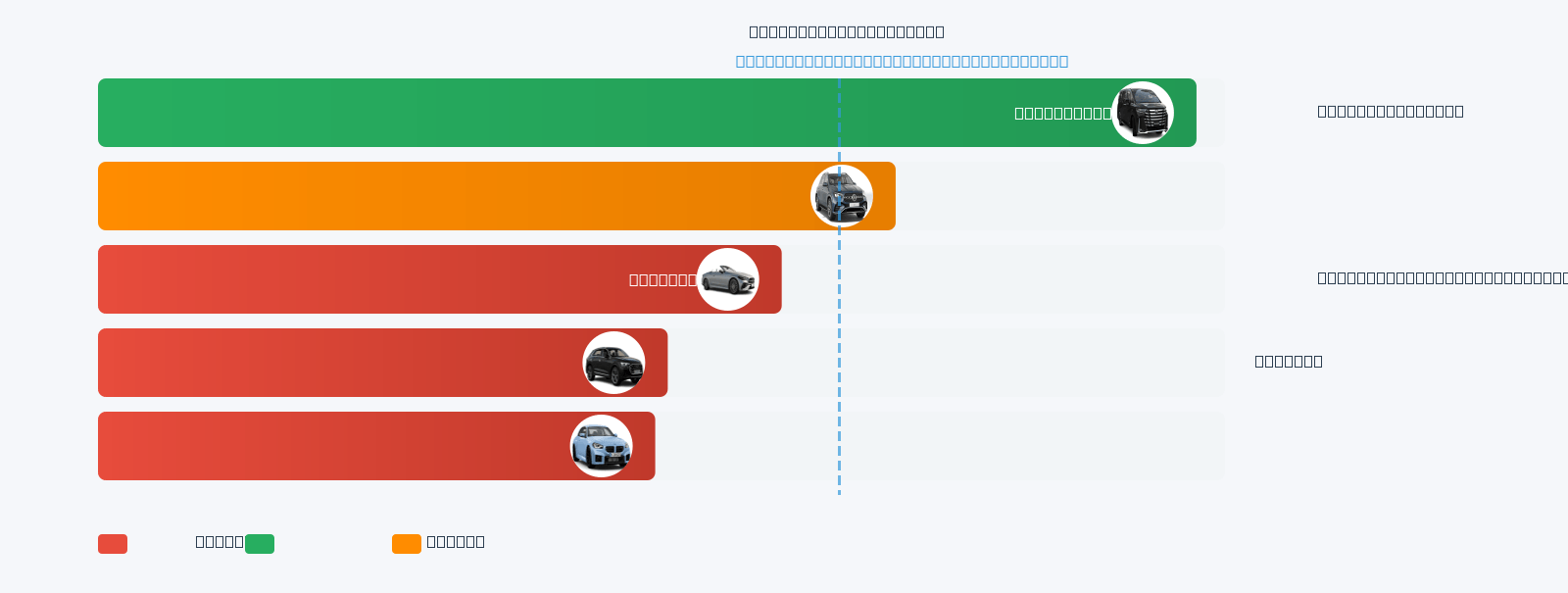This screenshot has height=593, width=1568.
Task: Select the shortest red bar with the blue coupe
Action: (376, 446)
